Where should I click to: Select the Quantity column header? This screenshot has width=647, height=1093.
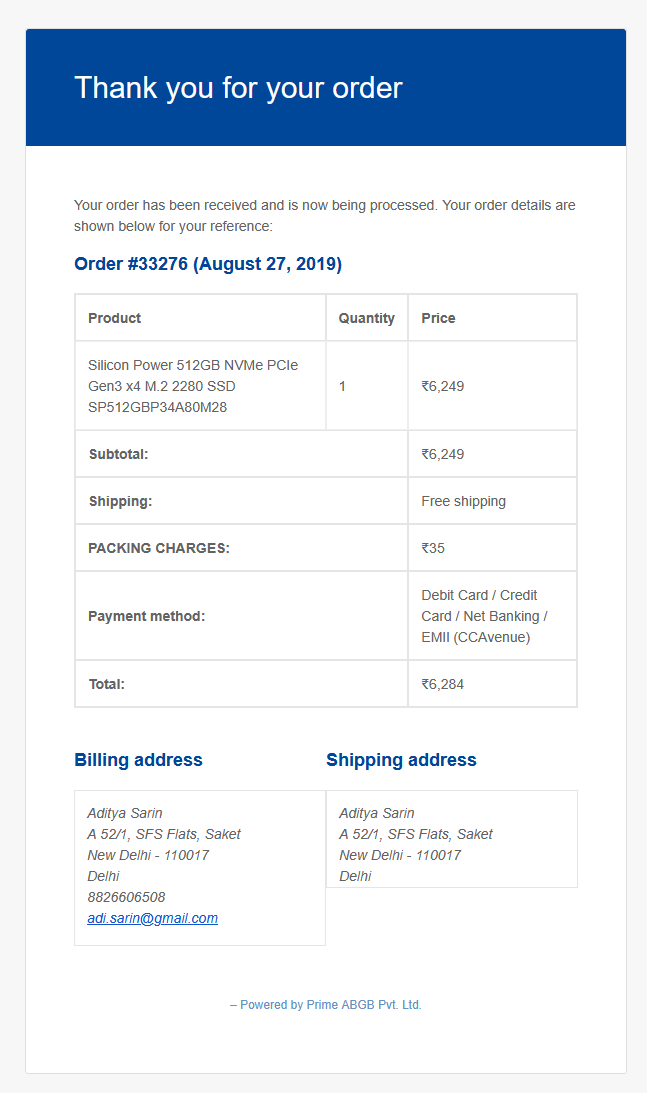367,318
